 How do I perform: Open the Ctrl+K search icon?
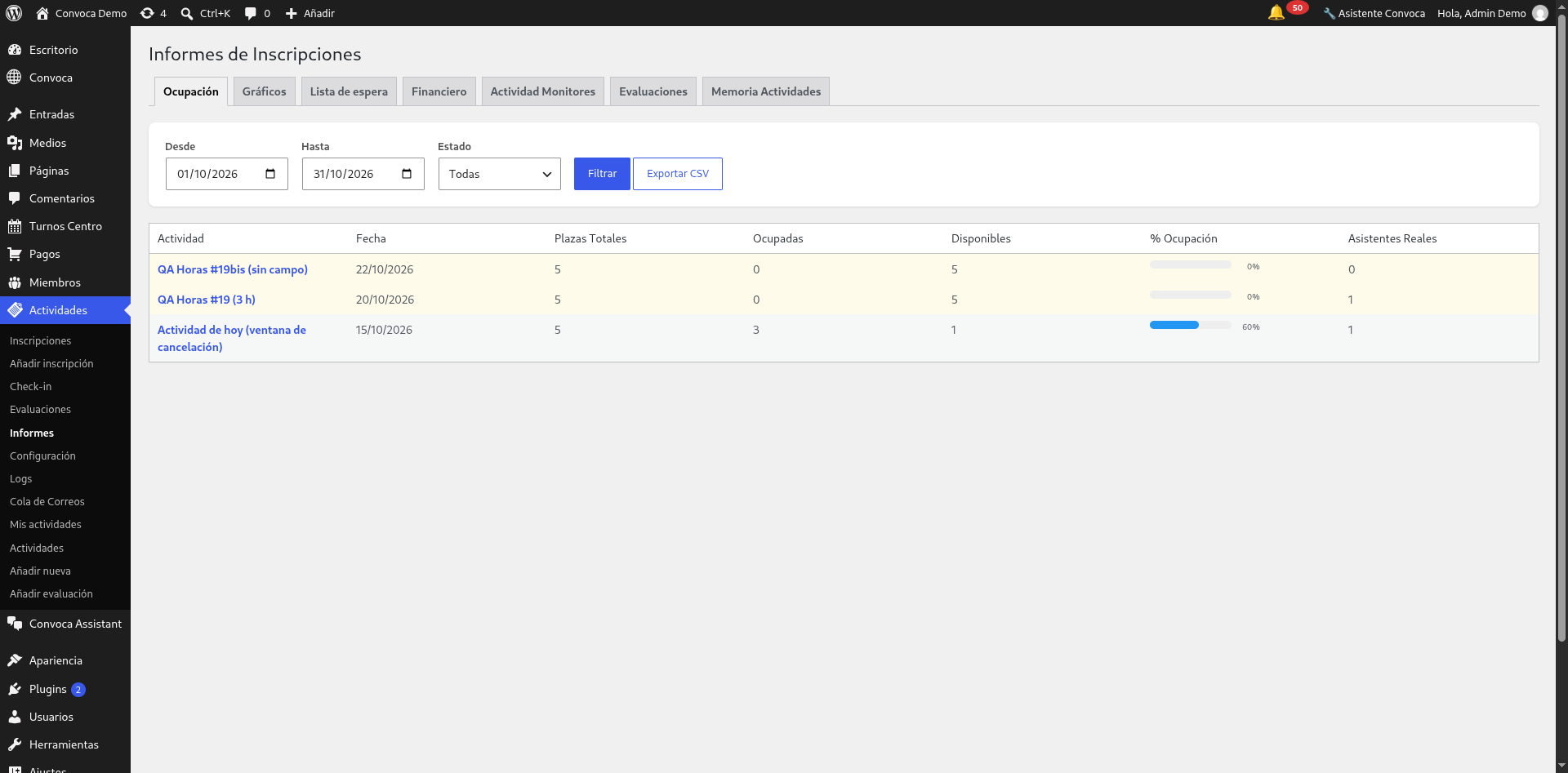(187, 13)
